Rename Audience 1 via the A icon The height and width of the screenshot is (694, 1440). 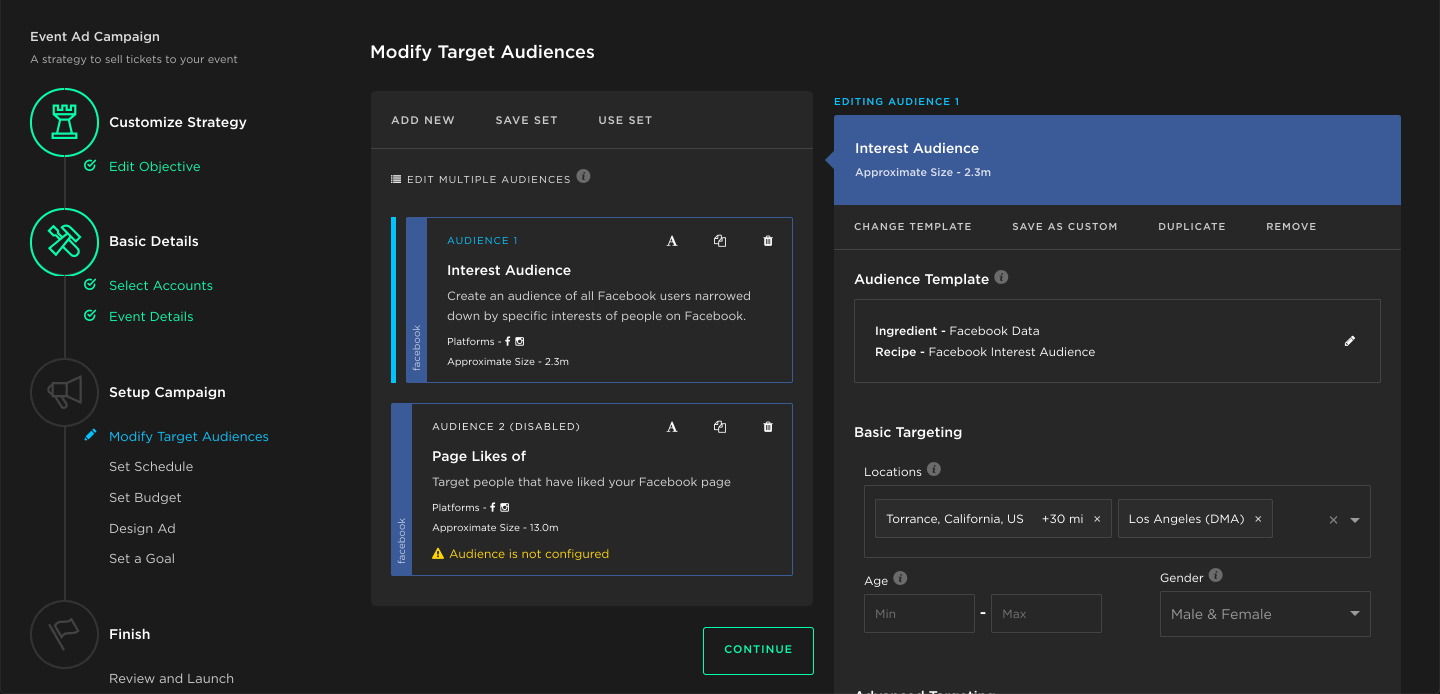pyautogui.click(x=672, y=241)
